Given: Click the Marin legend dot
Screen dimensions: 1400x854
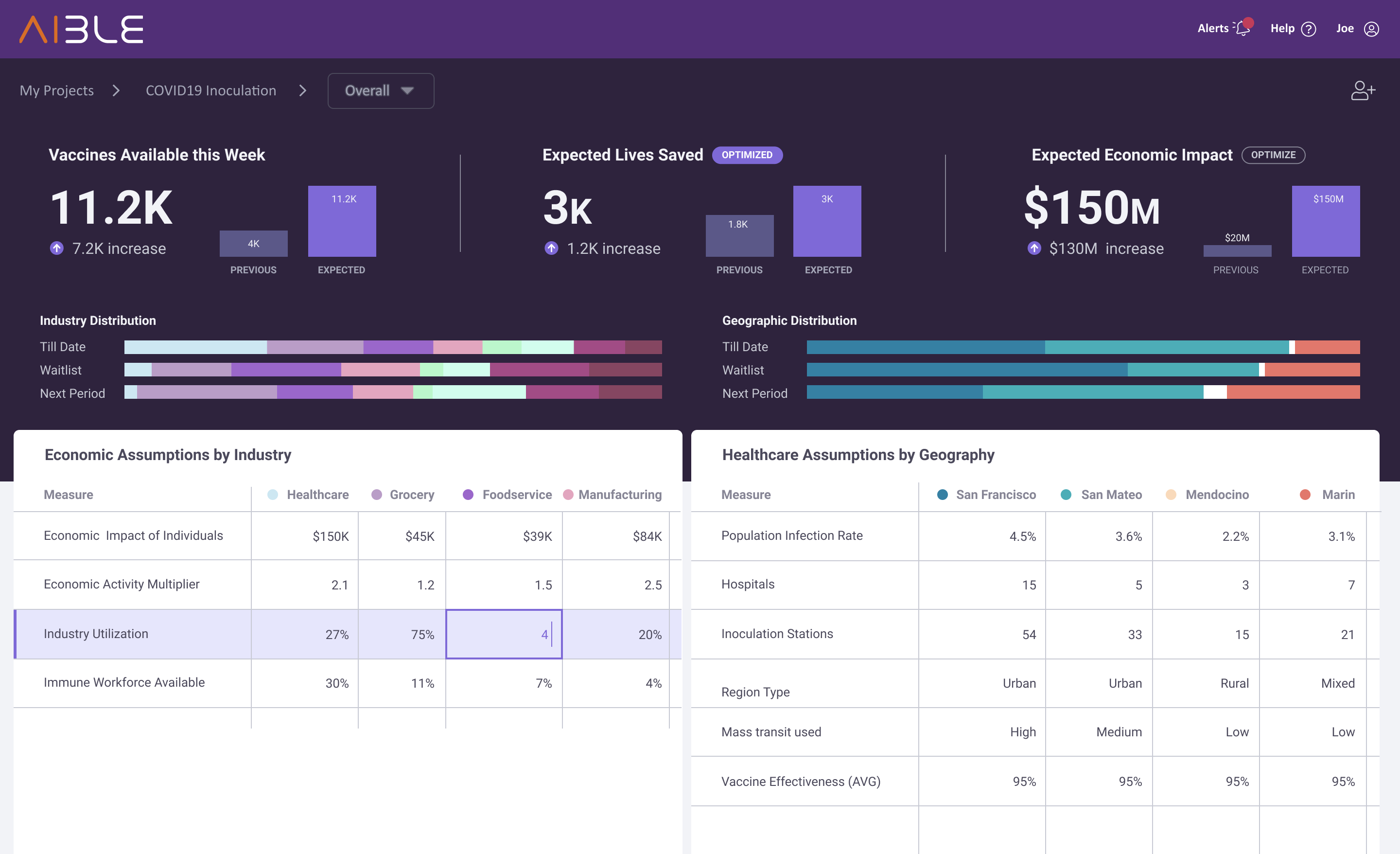Looking at the screenshot, I should pos(1305,495).
